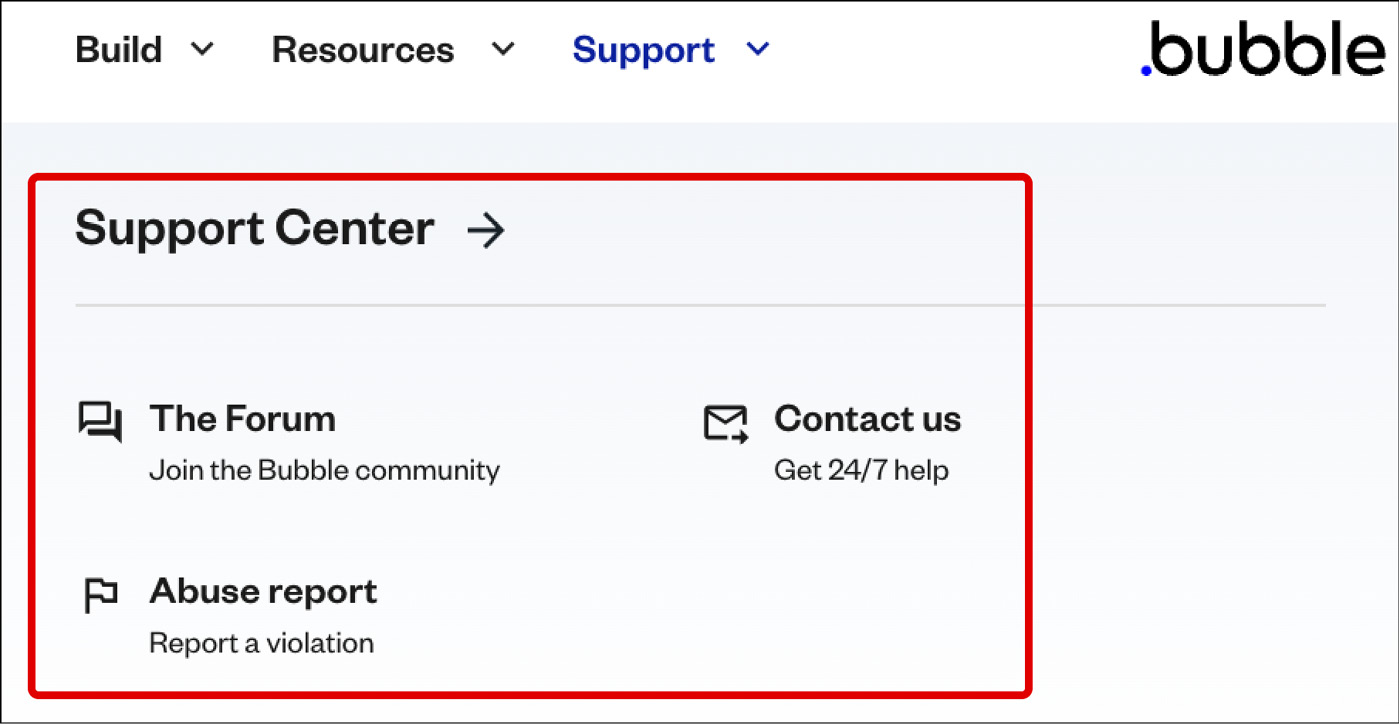Expand the Resources dropdown chevron
1399x724 pixels.
coord(504,48)
